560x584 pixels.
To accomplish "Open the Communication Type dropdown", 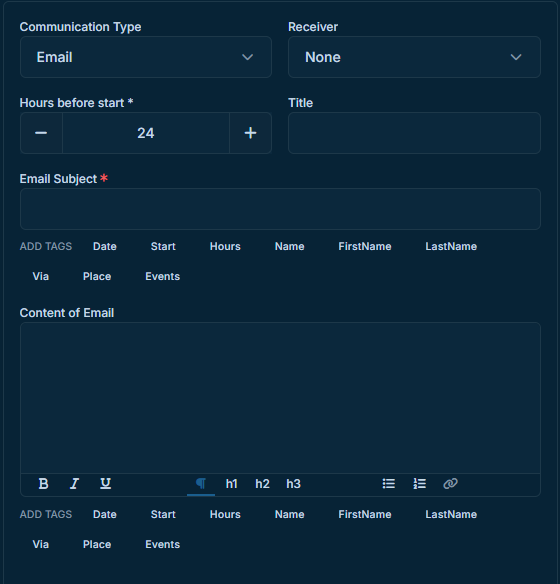I will [x=146, y=57].
